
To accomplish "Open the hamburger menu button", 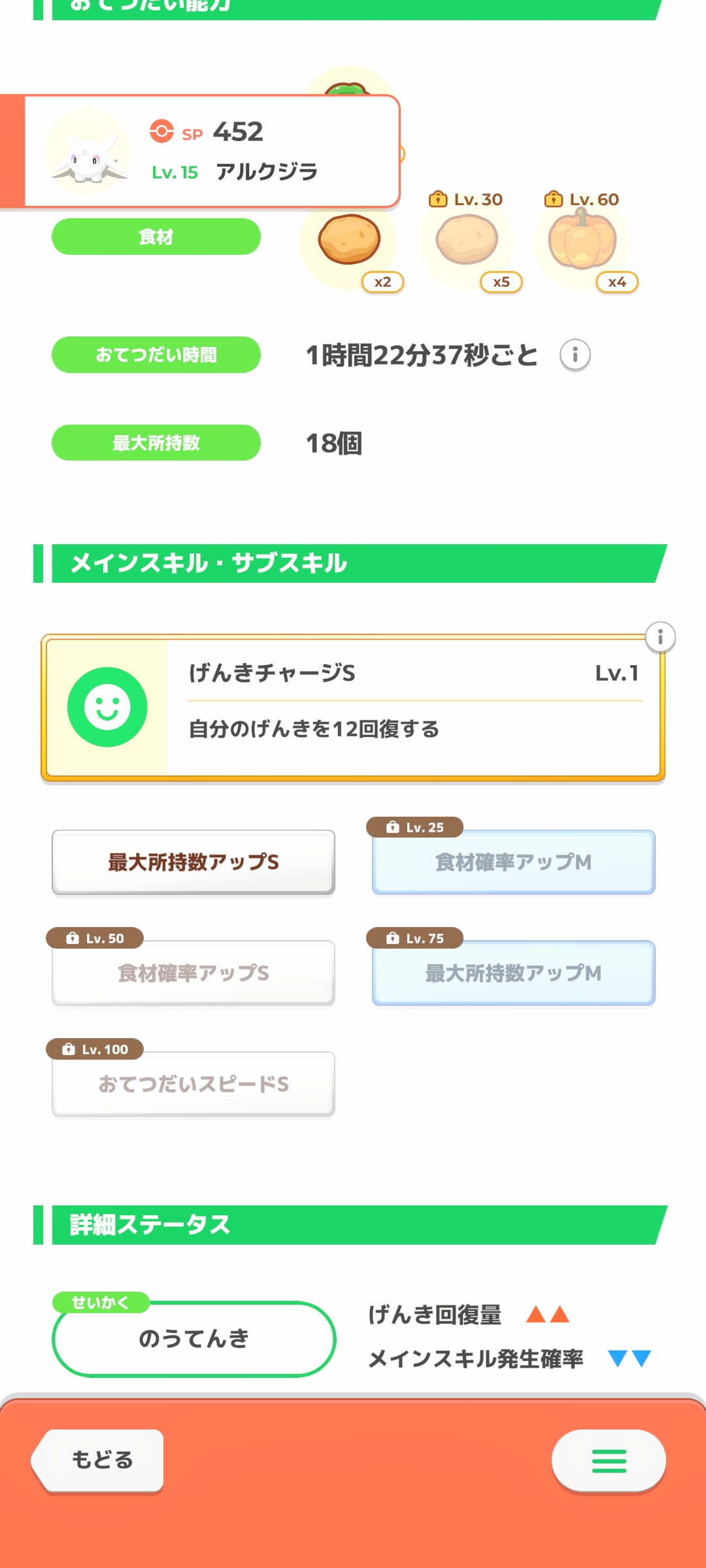I will [609, 1461].
